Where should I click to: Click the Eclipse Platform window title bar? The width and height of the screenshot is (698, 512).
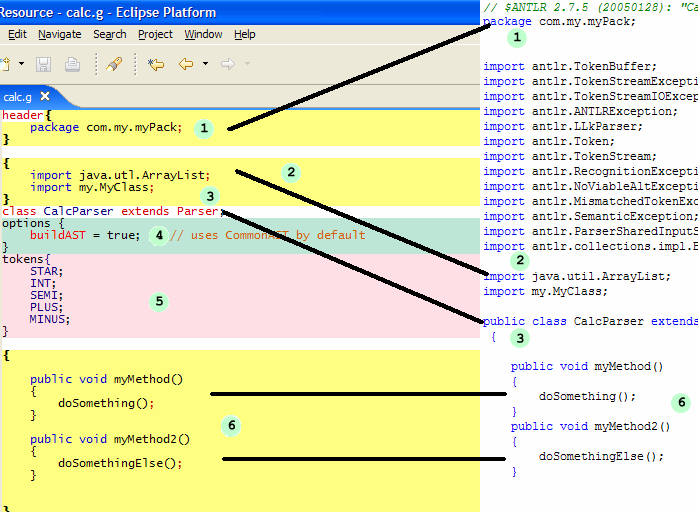[239, 12]
